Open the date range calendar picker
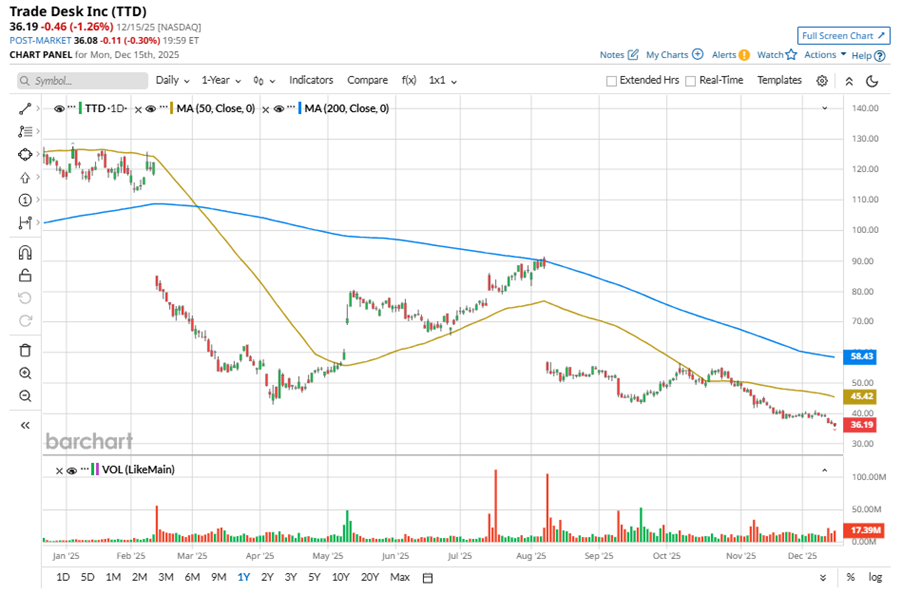Image resolution: width=902 pixels, height=595 pixels. [x=427, y=578]
